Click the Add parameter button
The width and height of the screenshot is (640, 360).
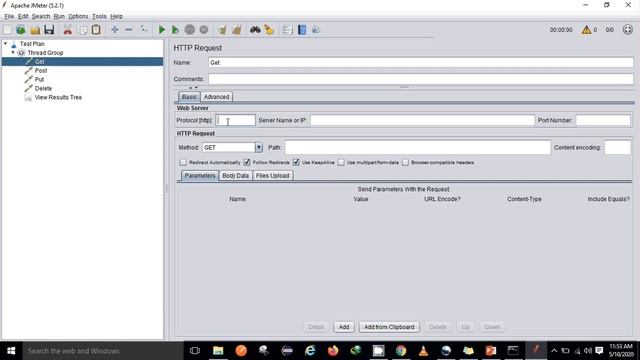(344, 327)
